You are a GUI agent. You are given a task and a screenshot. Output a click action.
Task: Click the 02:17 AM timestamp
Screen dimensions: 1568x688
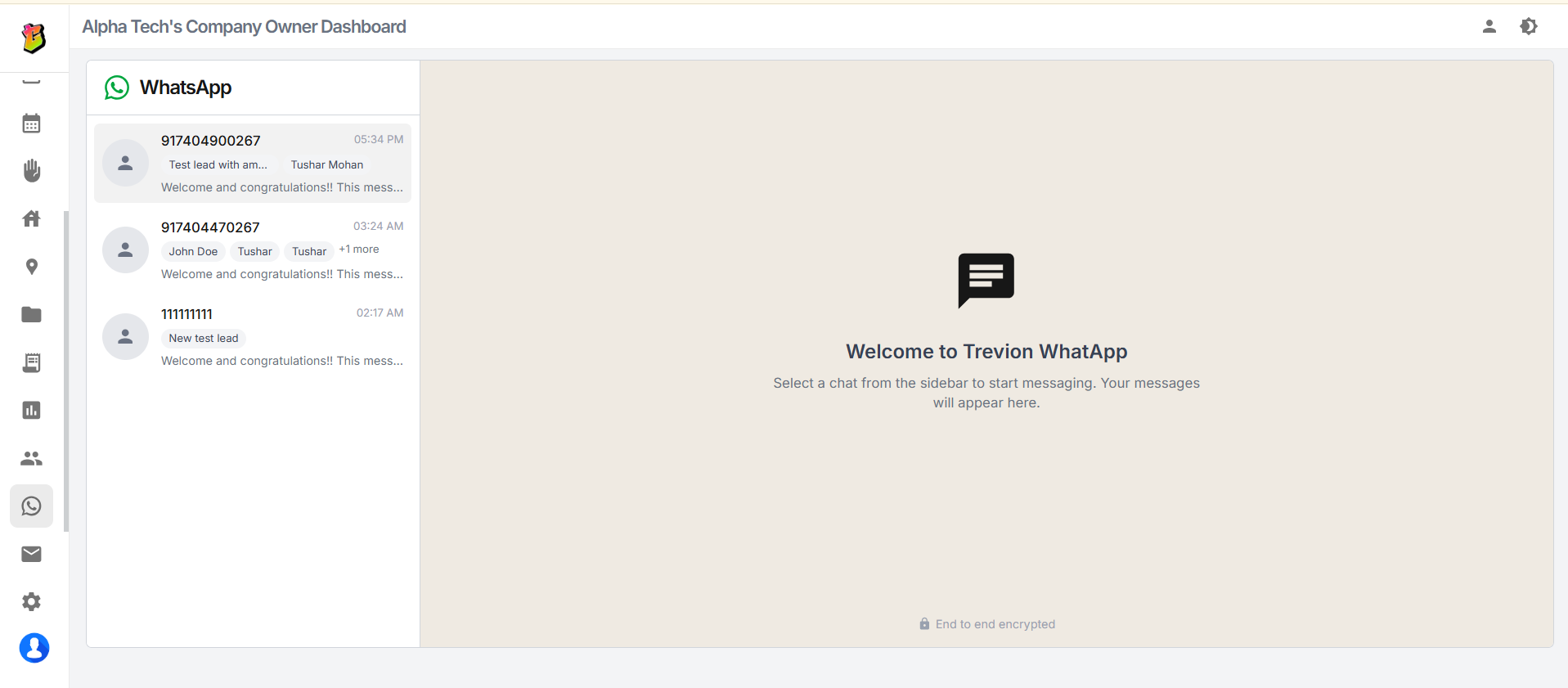coord(380,313)
